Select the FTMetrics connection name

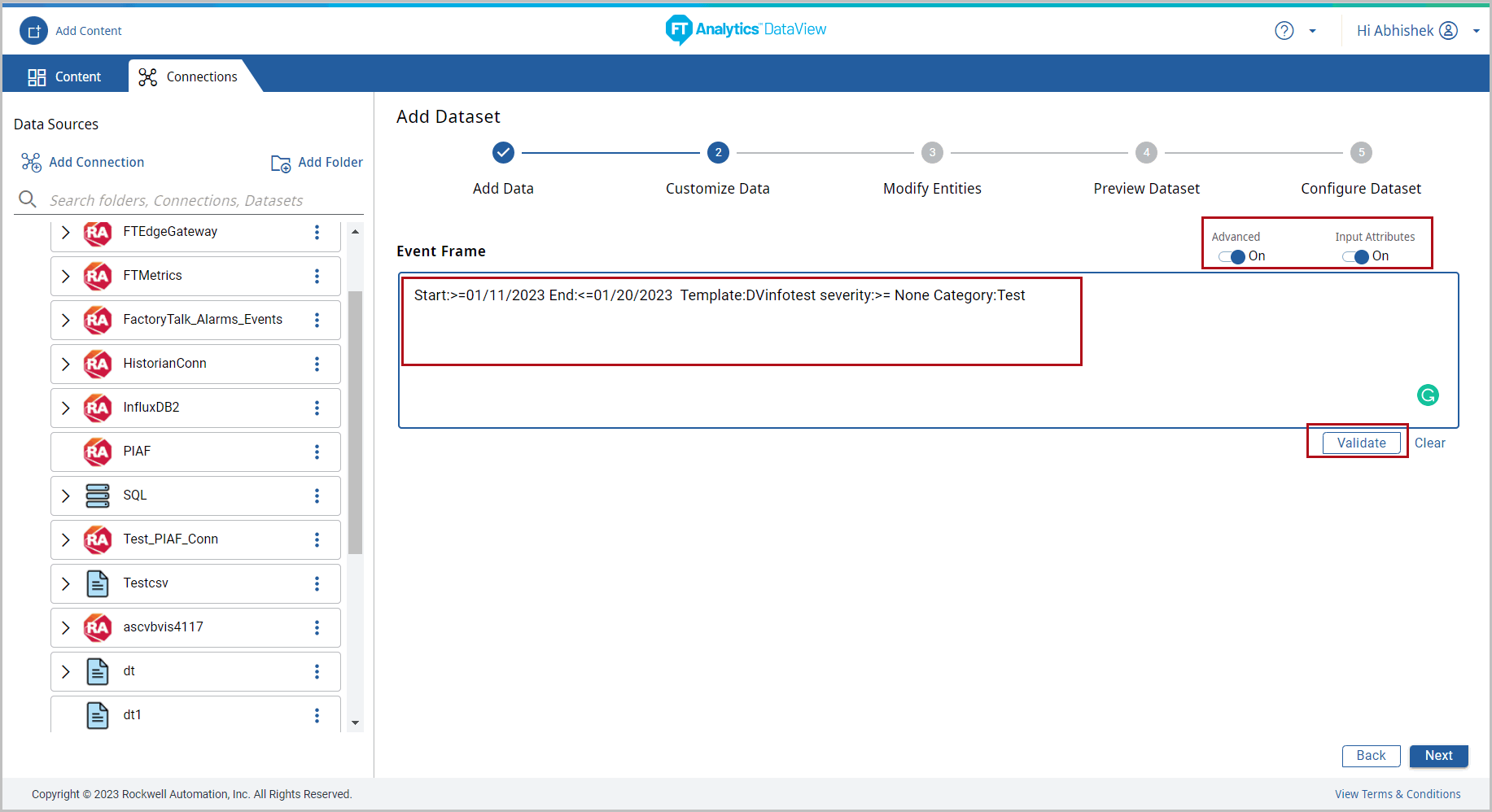[x=153, y=276]
